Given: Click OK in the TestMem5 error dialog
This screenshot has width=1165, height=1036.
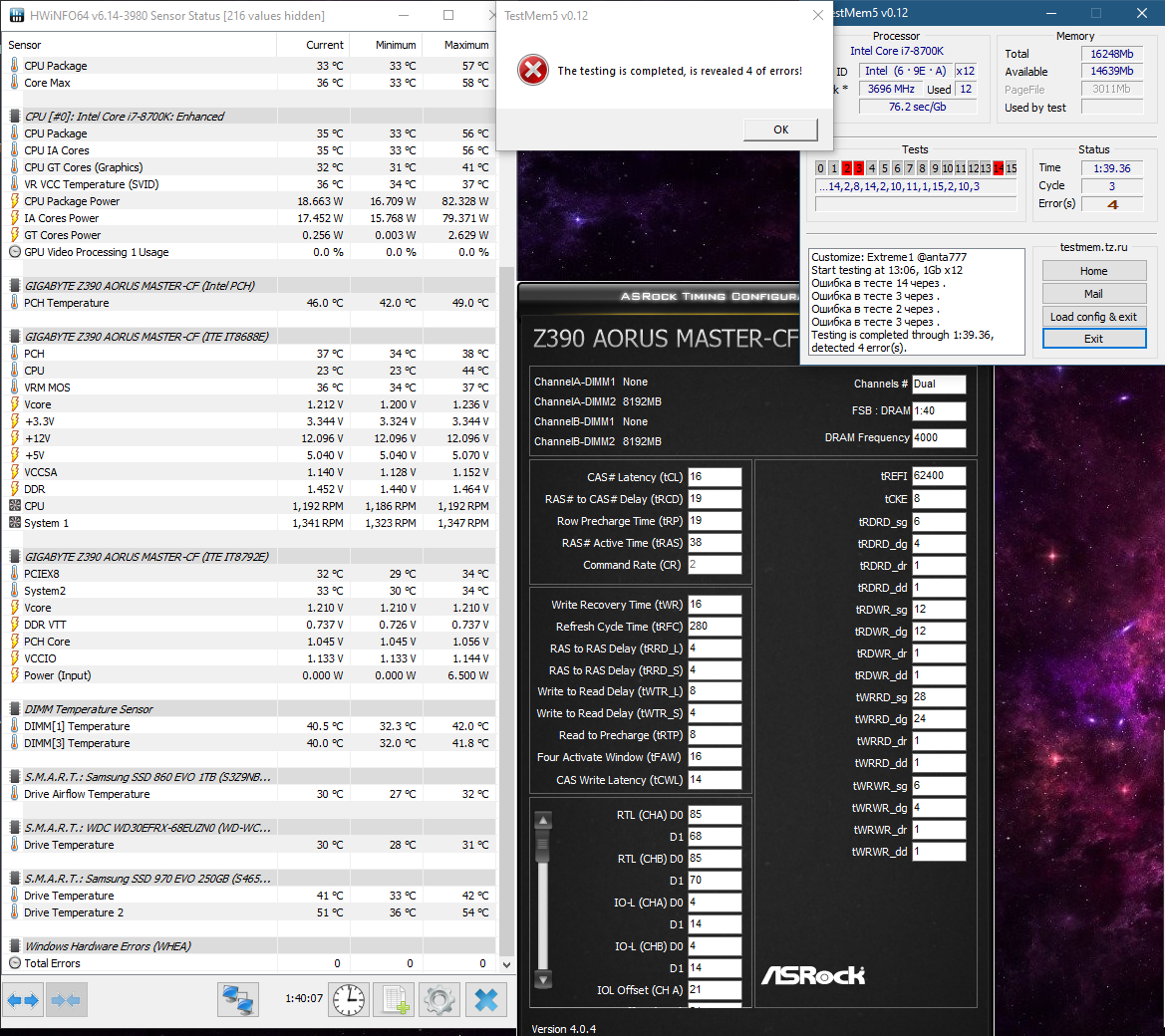Looking at the screenshot, I should pos(780,129).
